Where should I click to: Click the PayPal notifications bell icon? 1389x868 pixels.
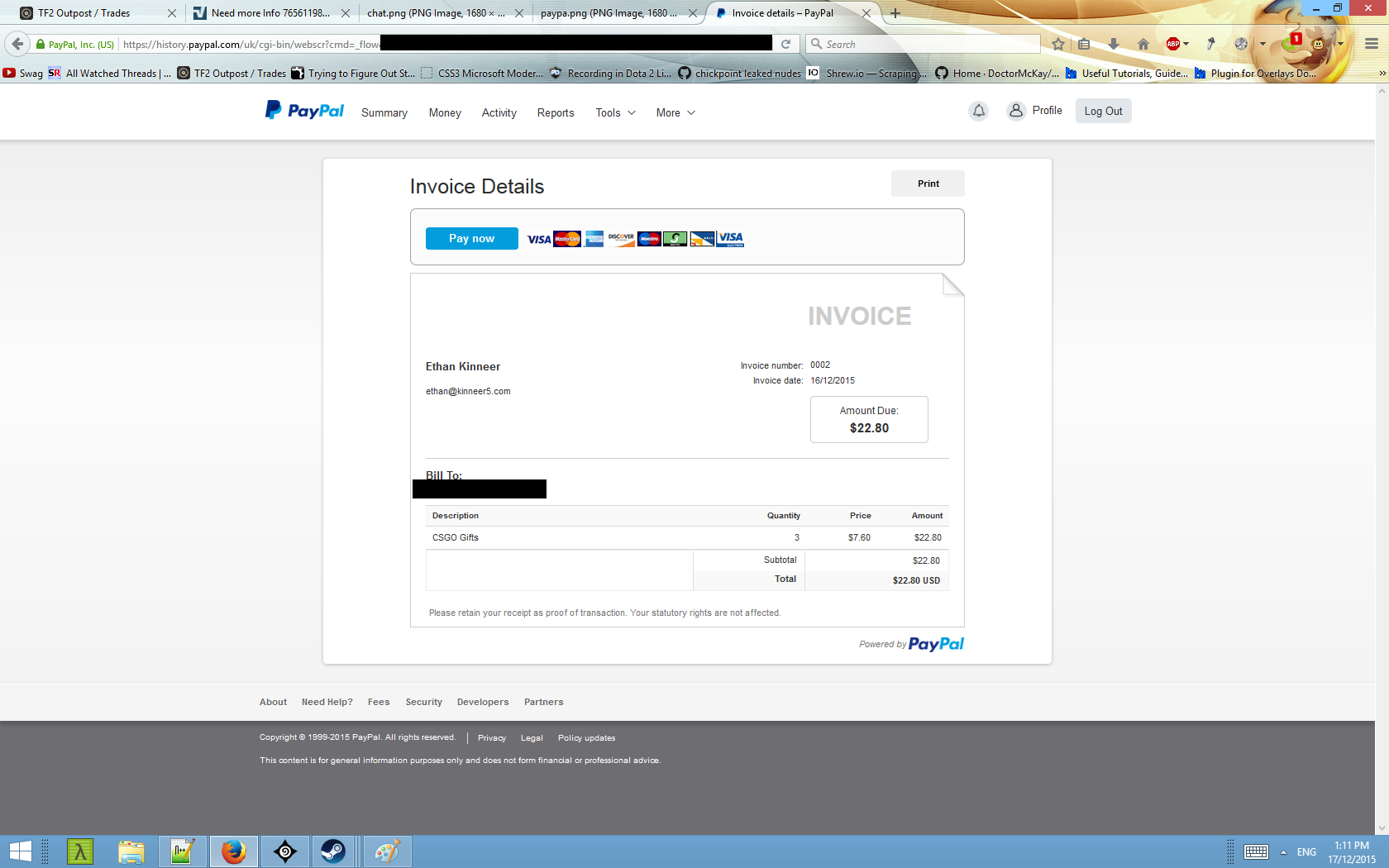tap(978, 111)
